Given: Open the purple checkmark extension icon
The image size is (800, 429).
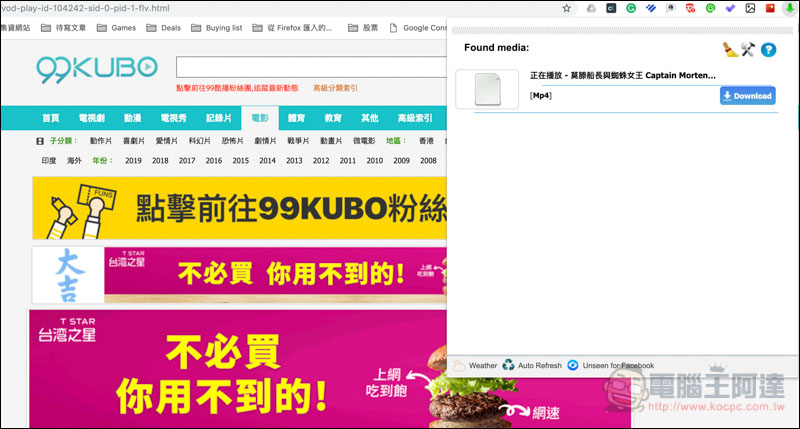Looking at the screenshot, I should coord(730,8).
